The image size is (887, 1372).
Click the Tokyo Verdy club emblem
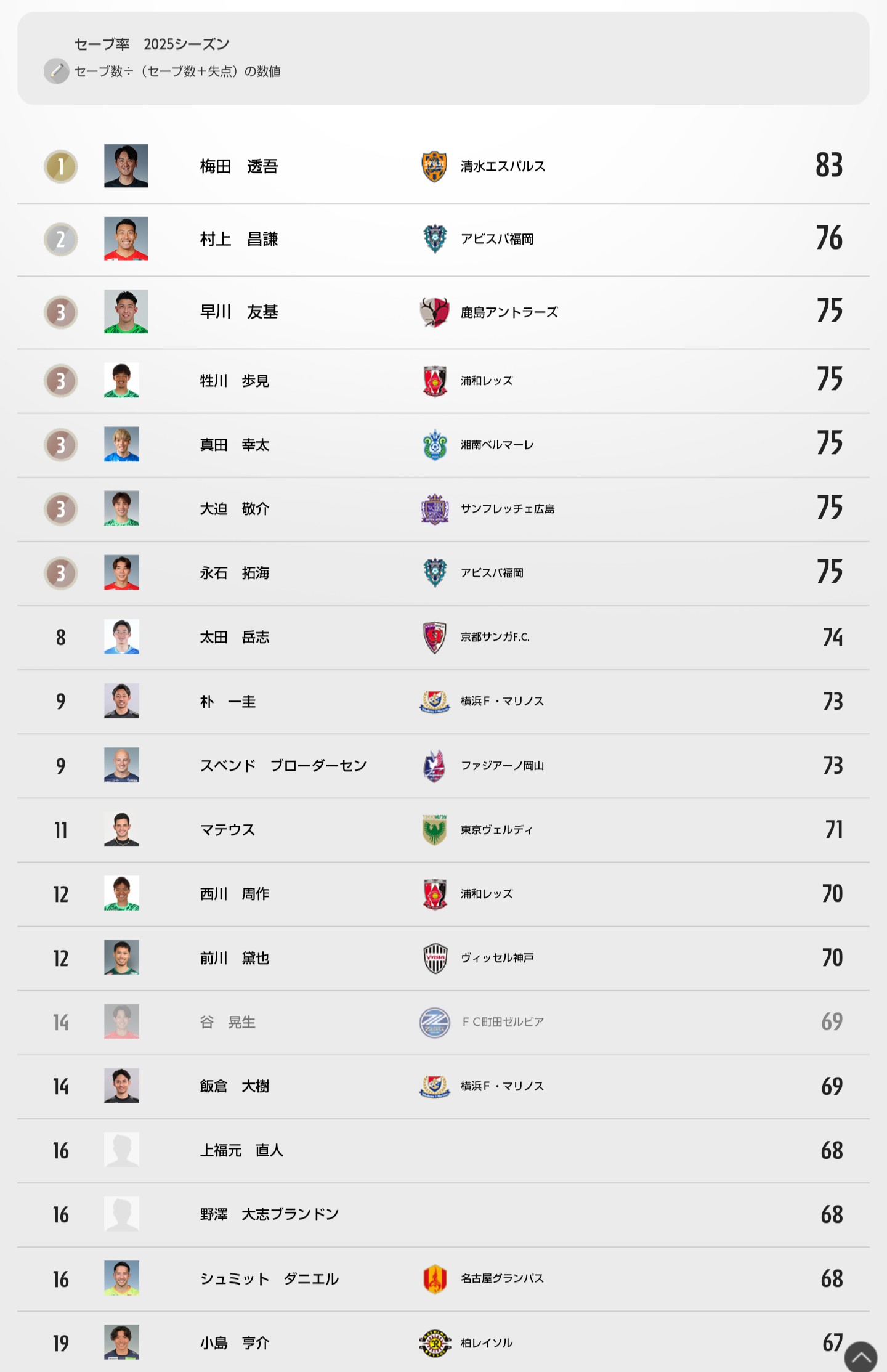tap(434, 830)
